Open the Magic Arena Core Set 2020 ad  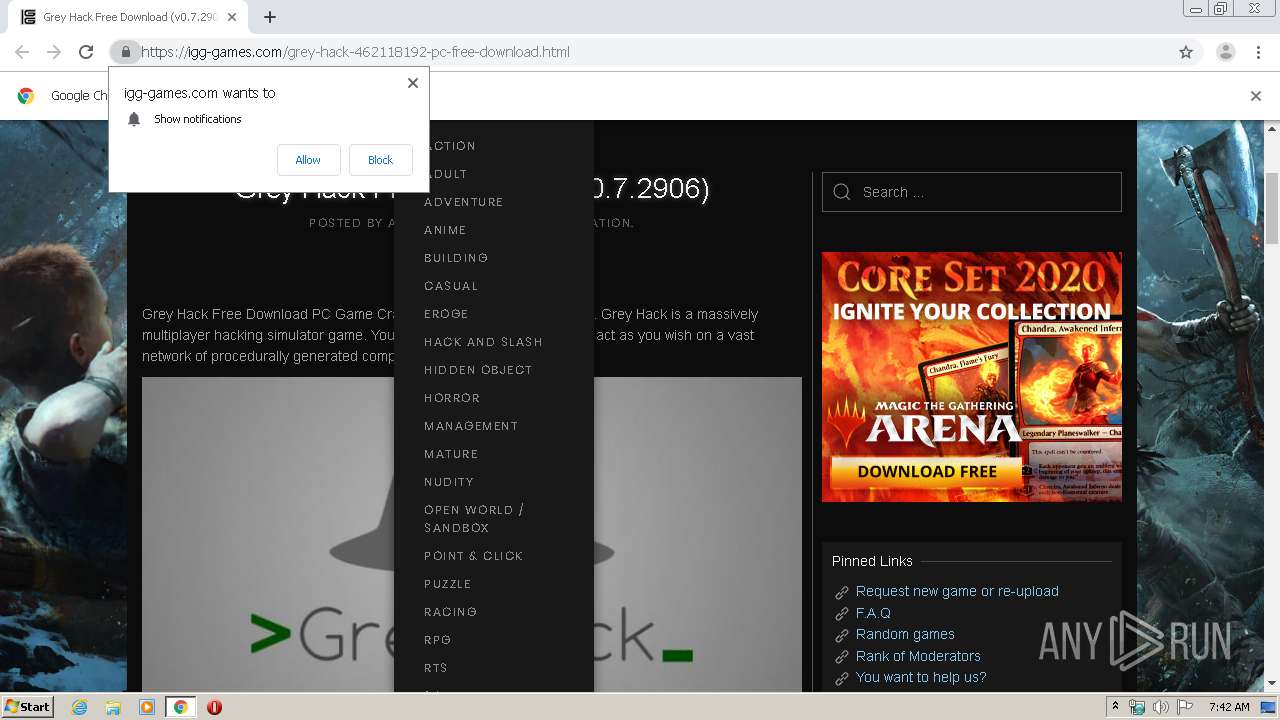[x=972, y=377]
